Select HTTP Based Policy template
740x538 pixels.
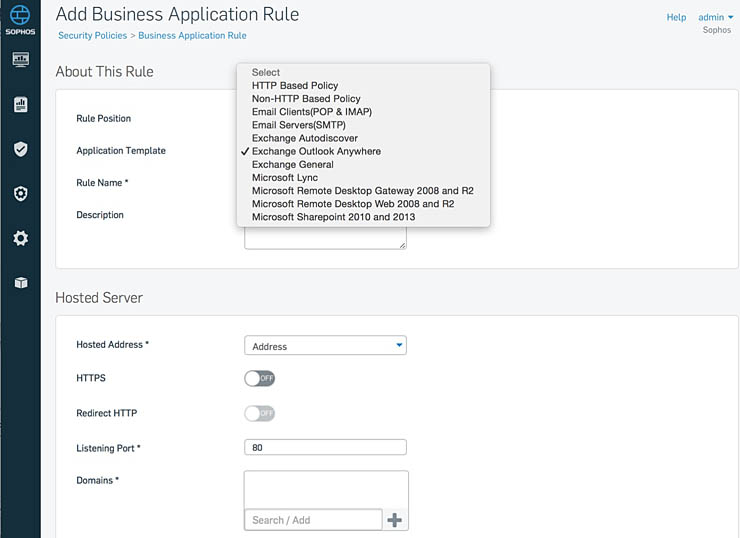point(295,86)
